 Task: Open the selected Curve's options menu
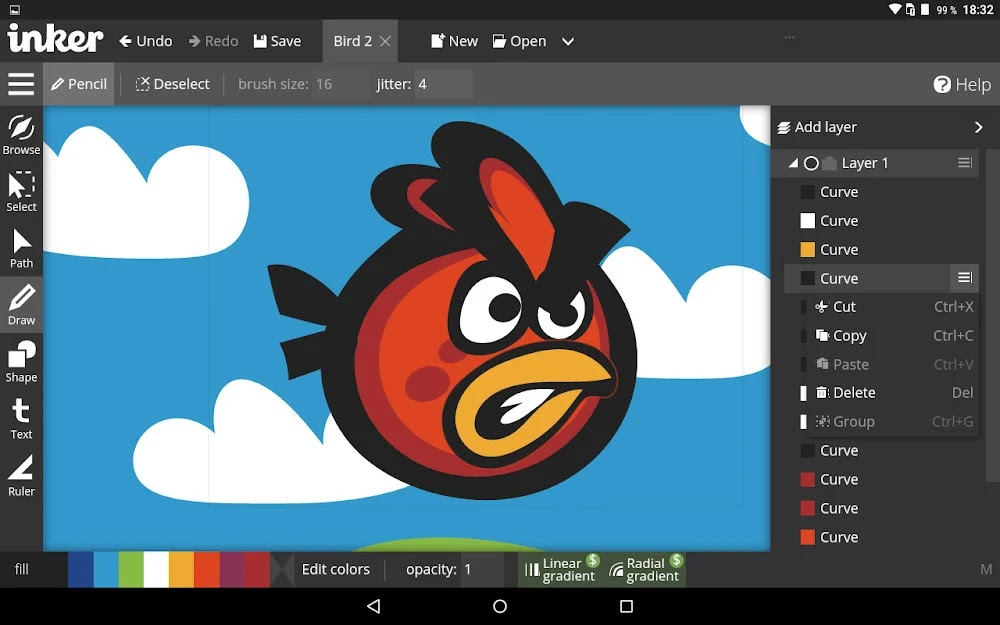click(x=965, y=277)
